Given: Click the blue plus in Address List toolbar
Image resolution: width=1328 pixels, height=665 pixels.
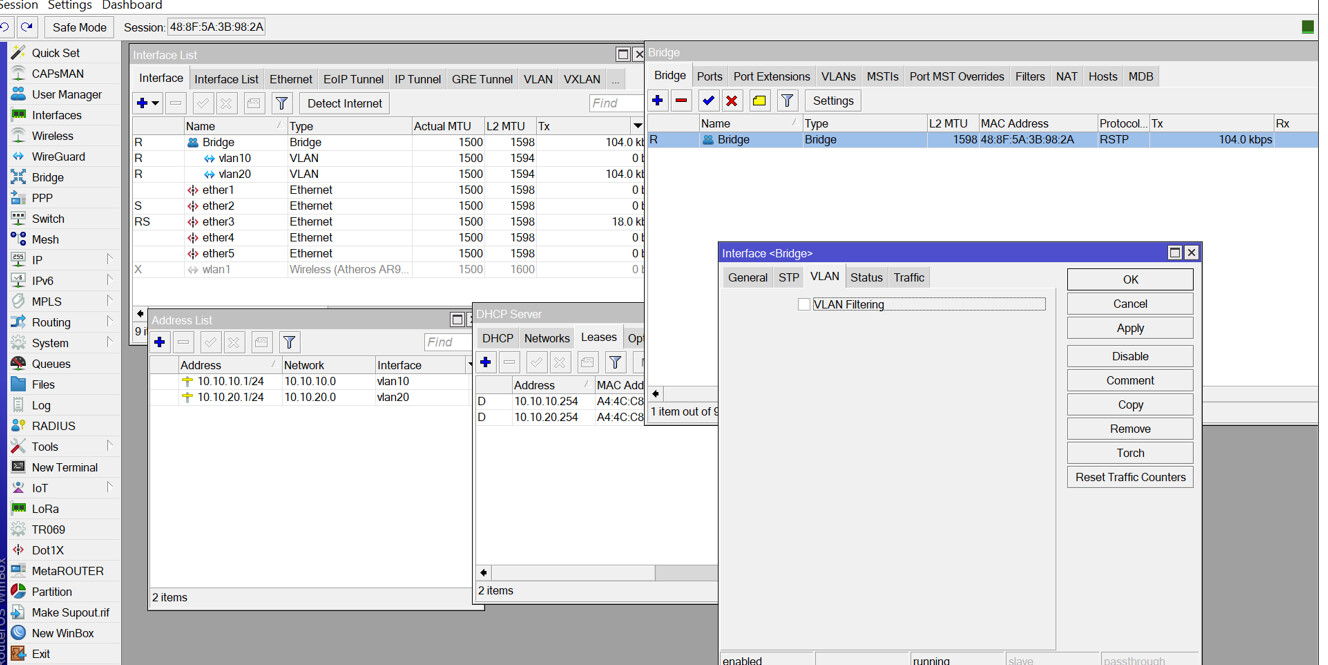Looking at the screenshot, I should 160,343.
